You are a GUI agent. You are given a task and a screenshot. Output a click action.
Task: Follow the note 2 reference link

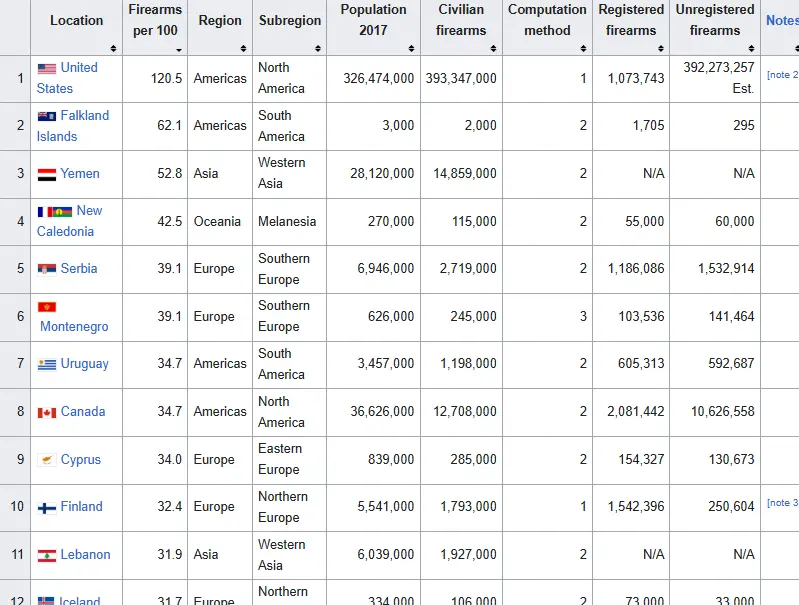tap(782, 75)
